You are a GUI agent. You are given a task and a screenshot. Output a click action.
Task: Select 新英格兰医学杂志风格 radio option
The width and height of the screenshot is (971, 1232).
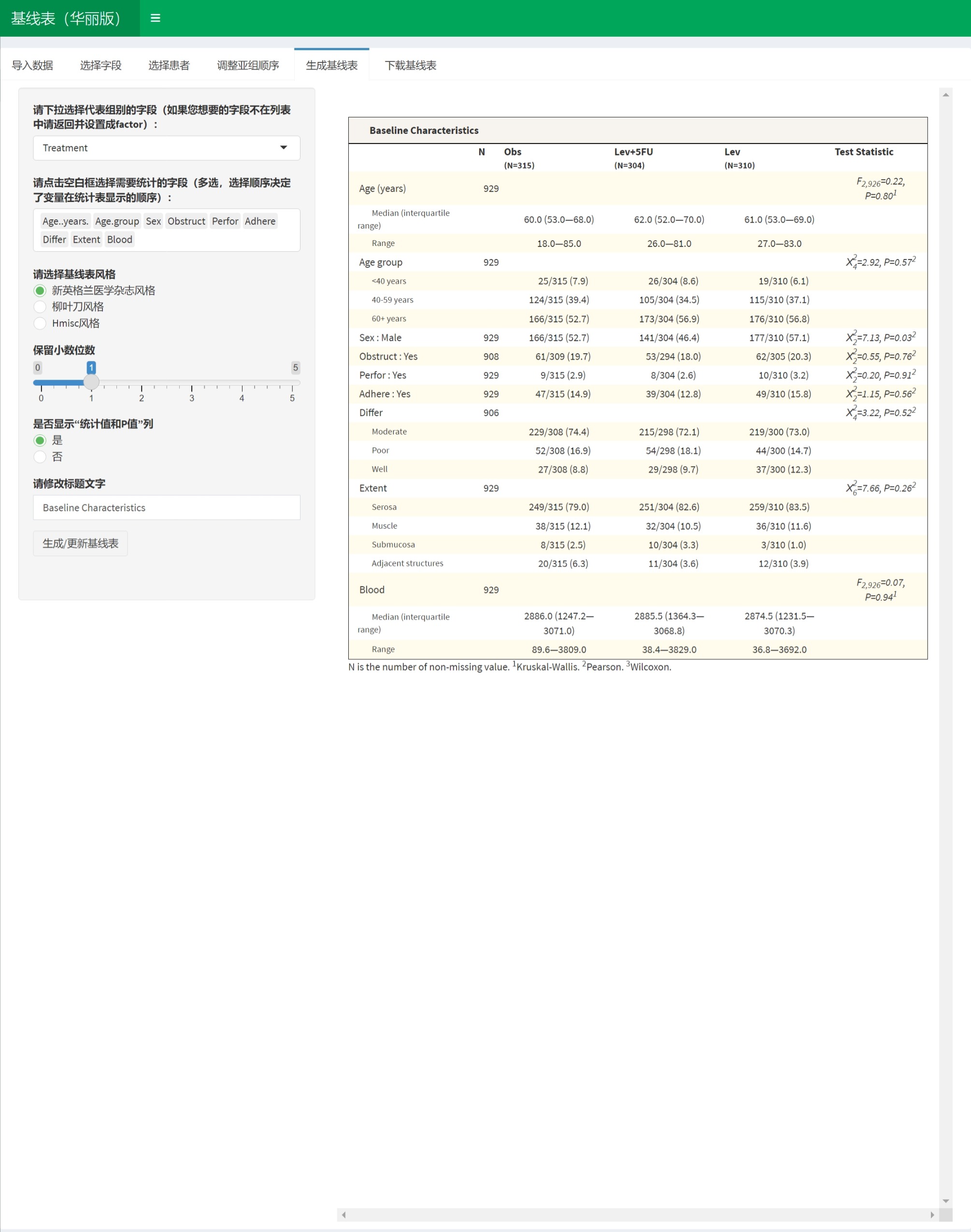pos(40,290)
